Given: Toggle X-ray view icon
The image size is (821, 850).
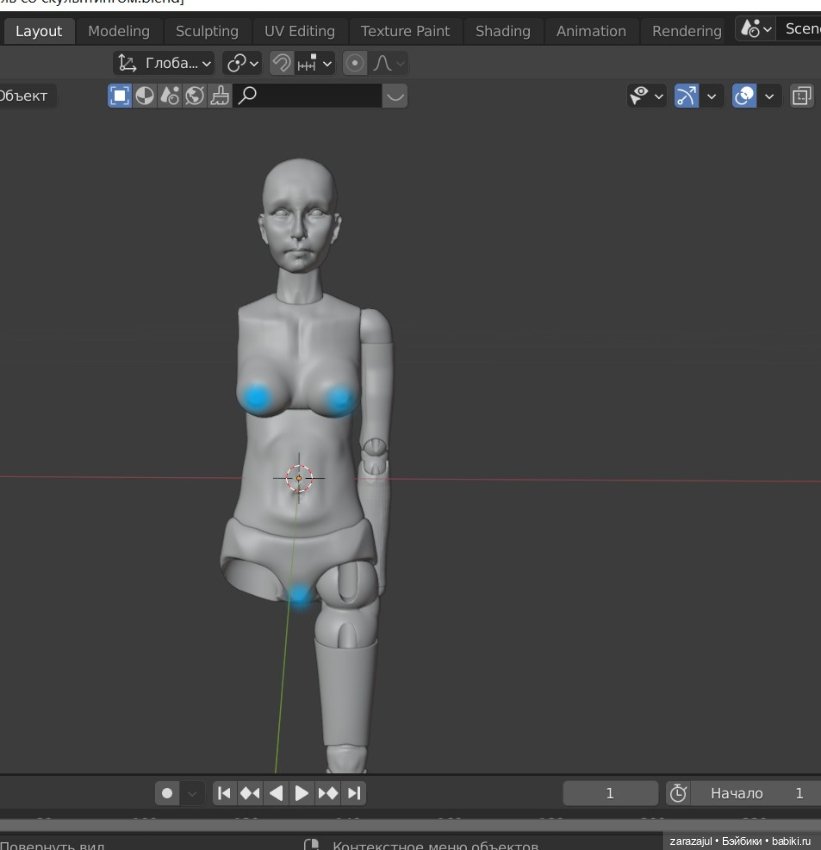Looking at the screenshot, I should coord(802,96).
